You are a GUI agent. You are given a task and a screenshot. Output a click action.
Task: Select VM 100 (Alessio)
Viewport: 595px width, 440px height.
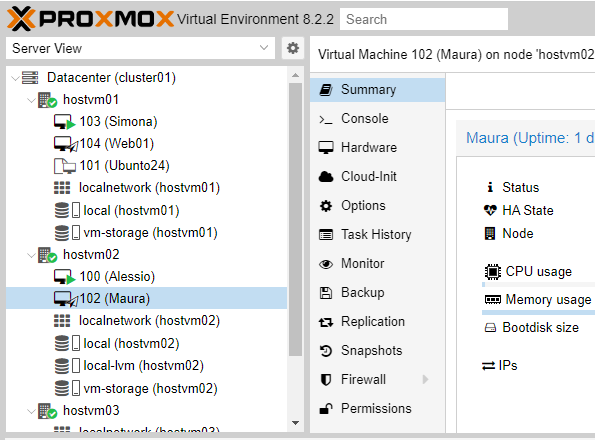(117, 277)
